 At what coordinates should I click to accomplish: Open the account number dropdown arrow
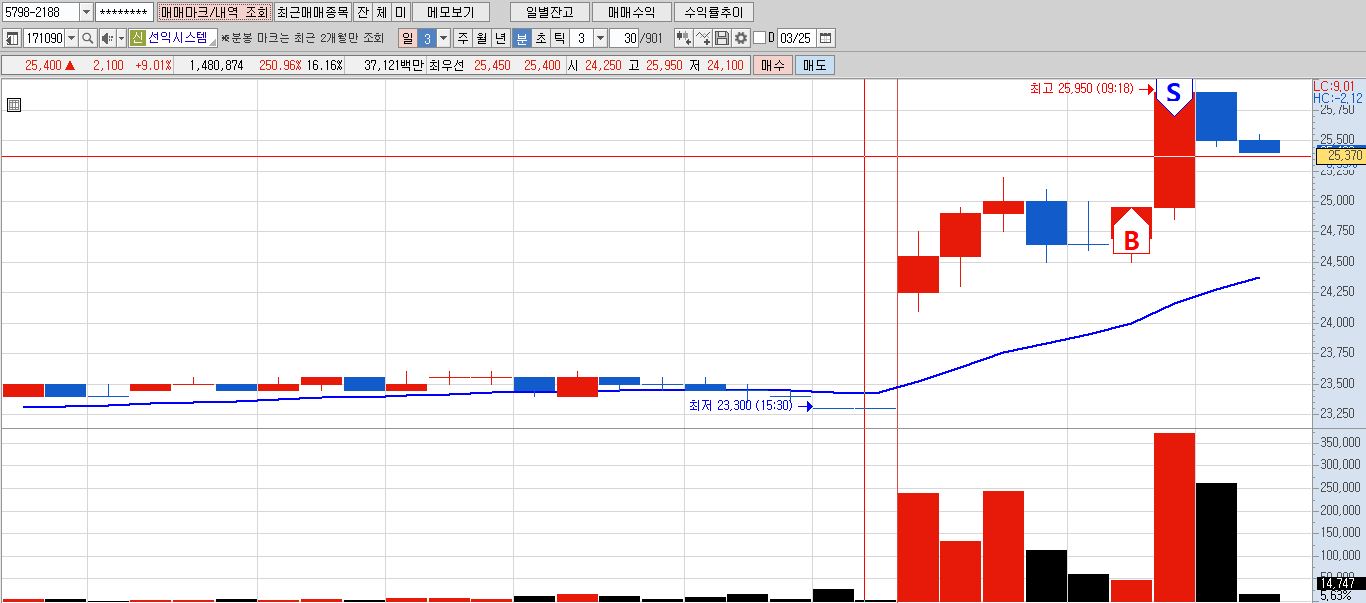[85, 12]
